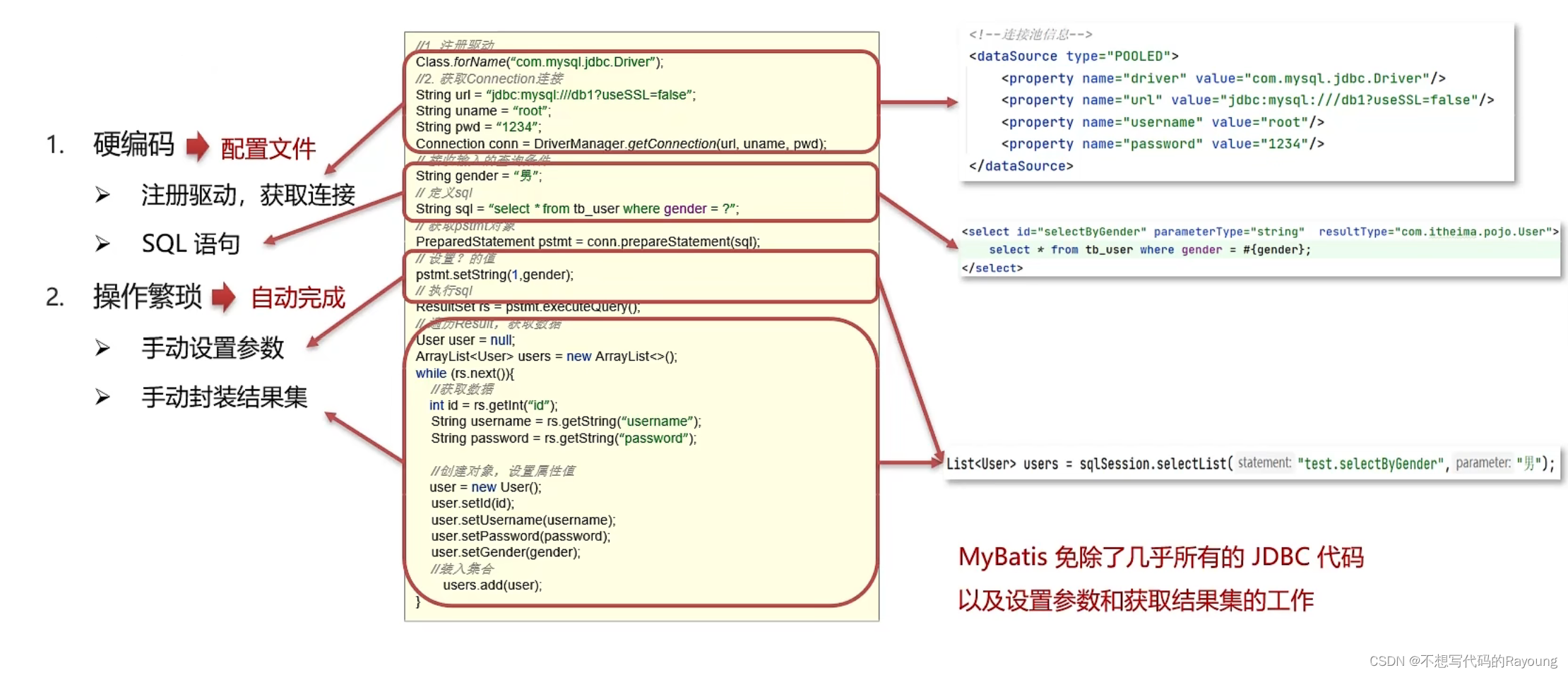This screenshot has width=1568, height=675.
Task: Click the "String sql =" select statement line
Action: pos(577,209)
